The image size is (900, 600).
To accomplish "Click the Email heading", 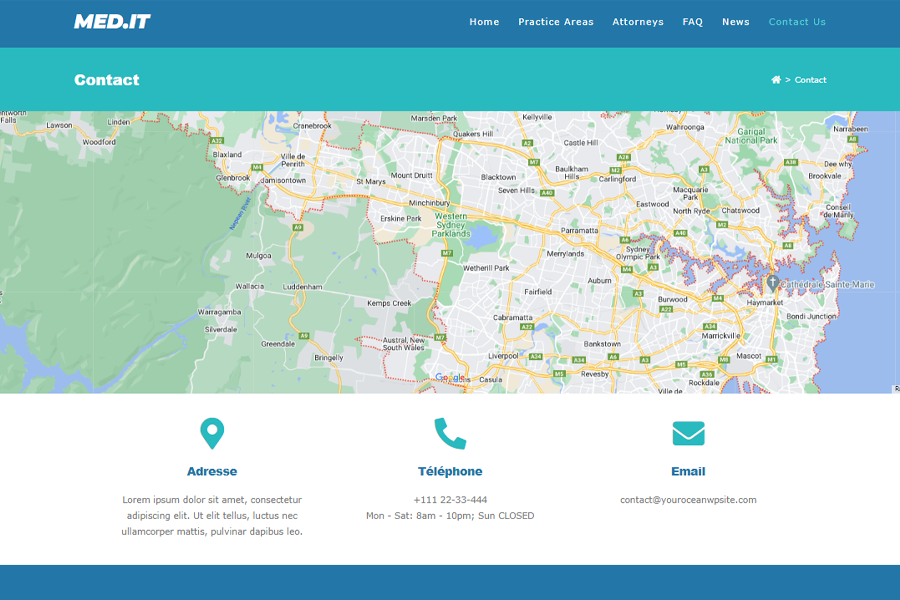I will [x=688, y=471].
